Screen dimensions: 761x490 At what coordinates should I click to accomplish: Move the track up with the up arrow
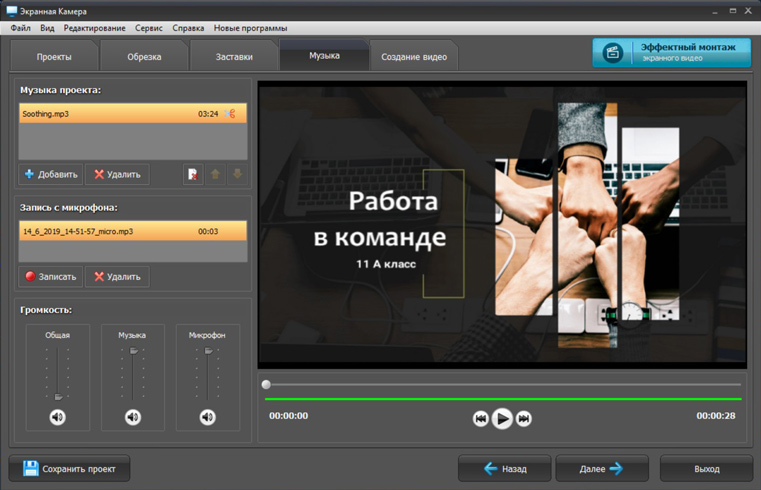pyautogui.click(x=215, y=174)
